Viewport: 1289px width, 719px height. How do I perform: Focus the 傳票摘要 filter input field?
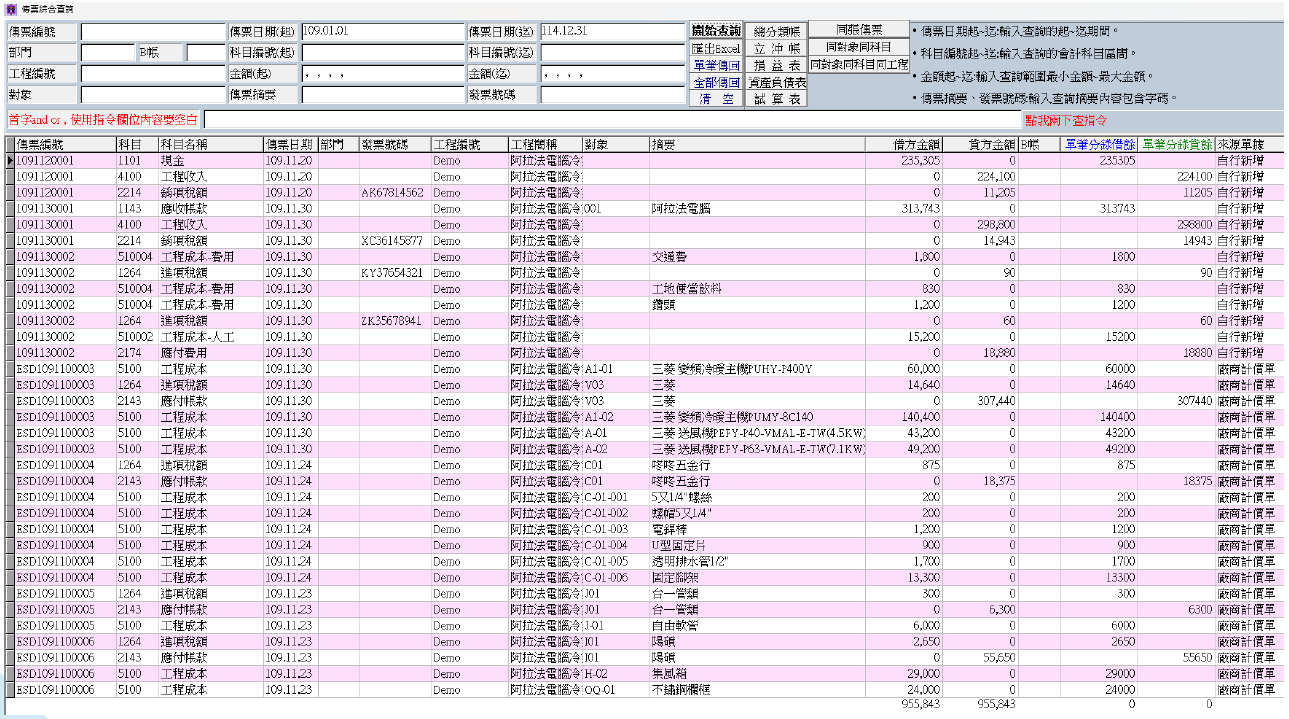[382, 95]
